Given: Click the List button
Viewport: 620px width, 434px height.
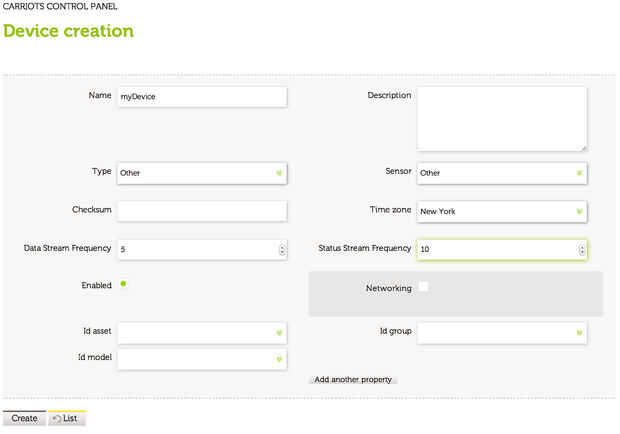Looking at the screenshot, I should coord(67,418).
